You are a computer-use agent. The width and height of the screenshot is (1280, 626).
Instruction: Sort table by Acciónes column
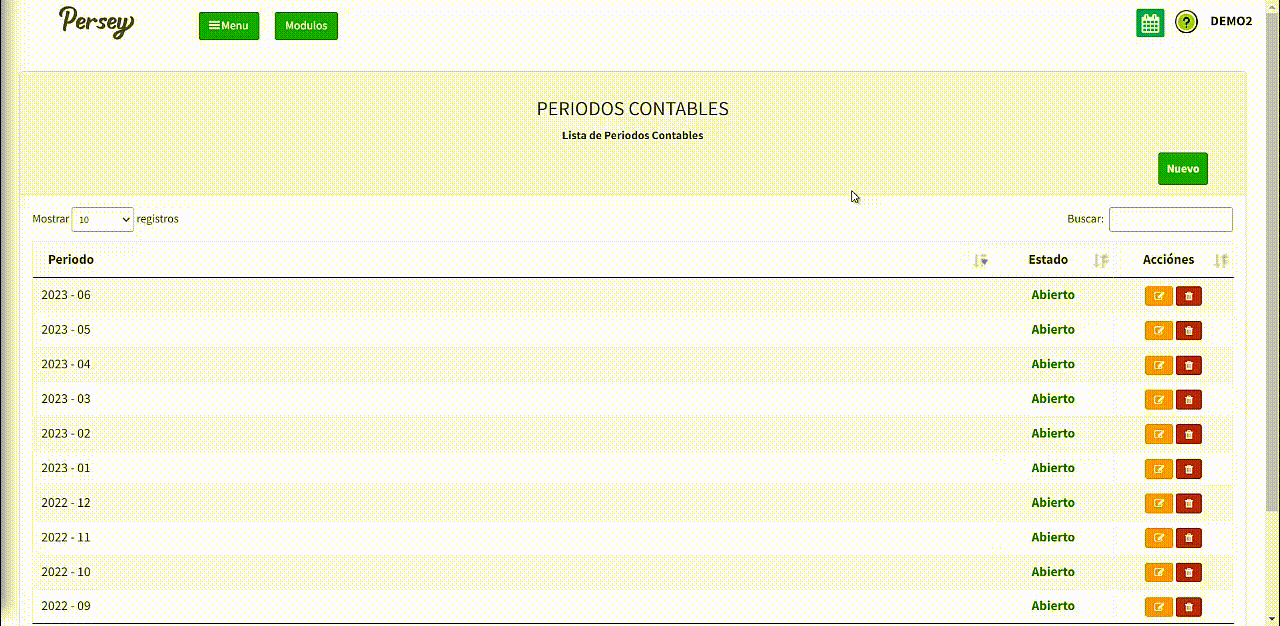point(1168,260)
